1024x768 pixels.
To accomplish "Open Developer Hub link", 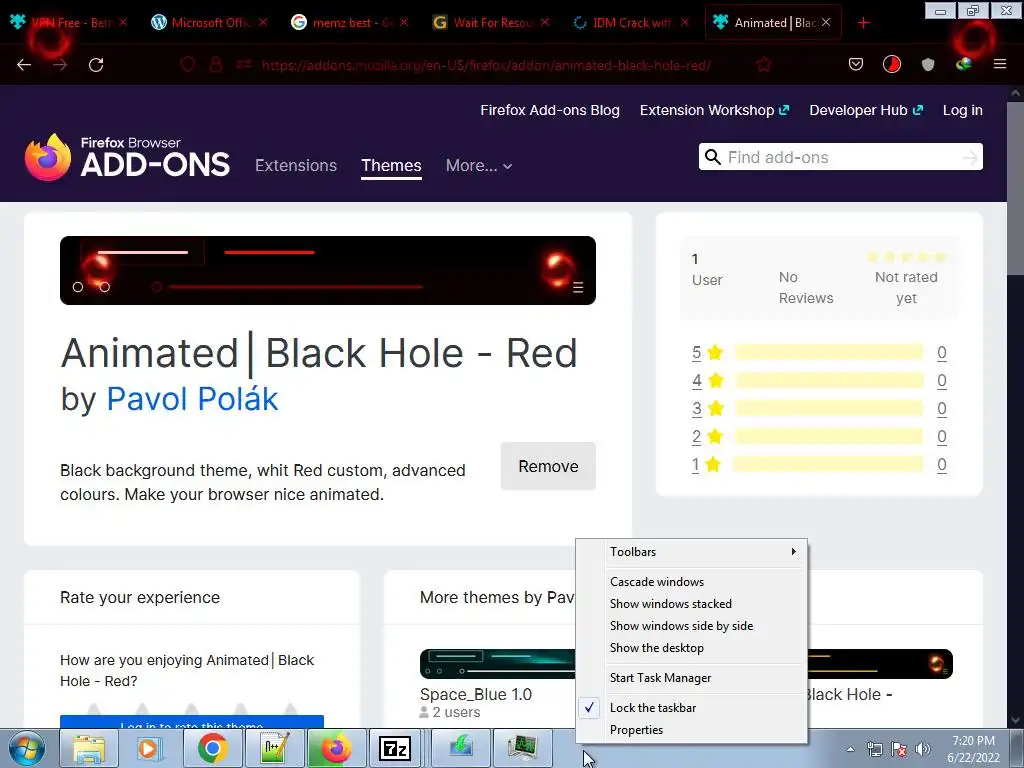I will click(866, 110).
